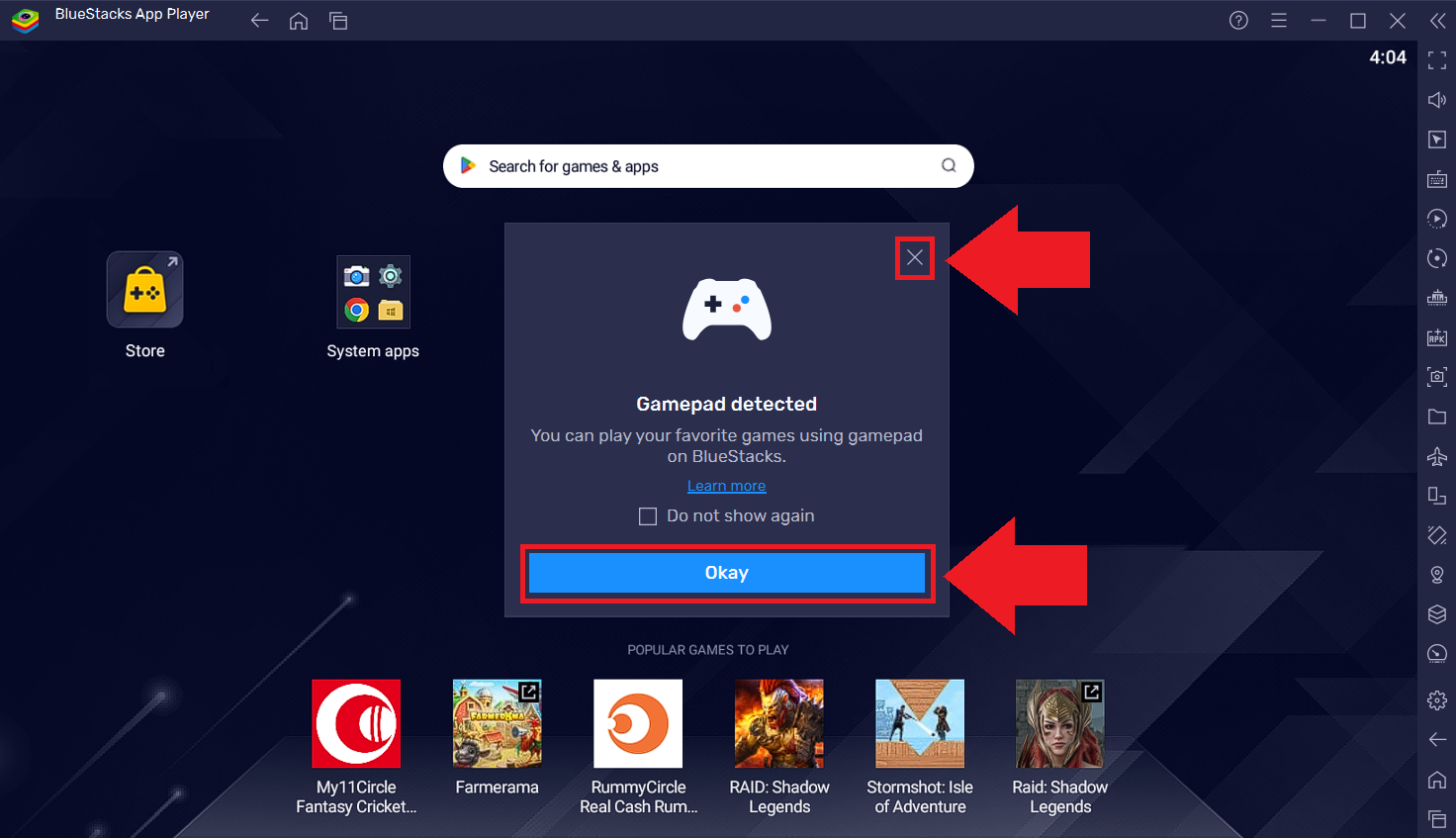Check the Do not show again checkbox
Image resolution: width=1456 pixels, height=838 pixels.
(648, 515)
